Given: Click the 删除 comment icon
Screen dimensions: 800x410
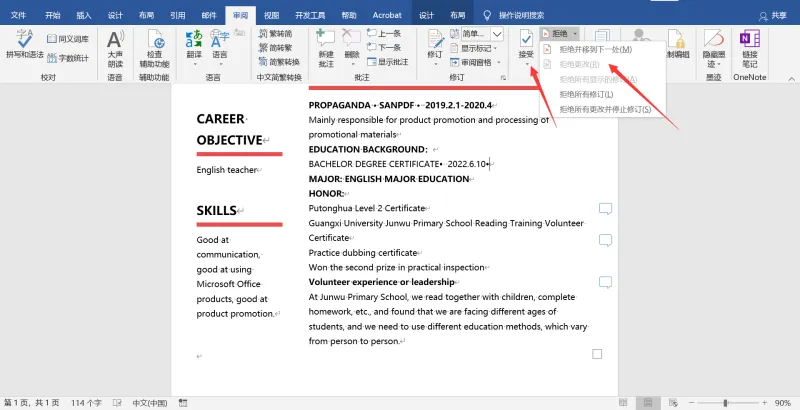Looking at the screenshot, I should pyautogui.click(x=352, y=39).
